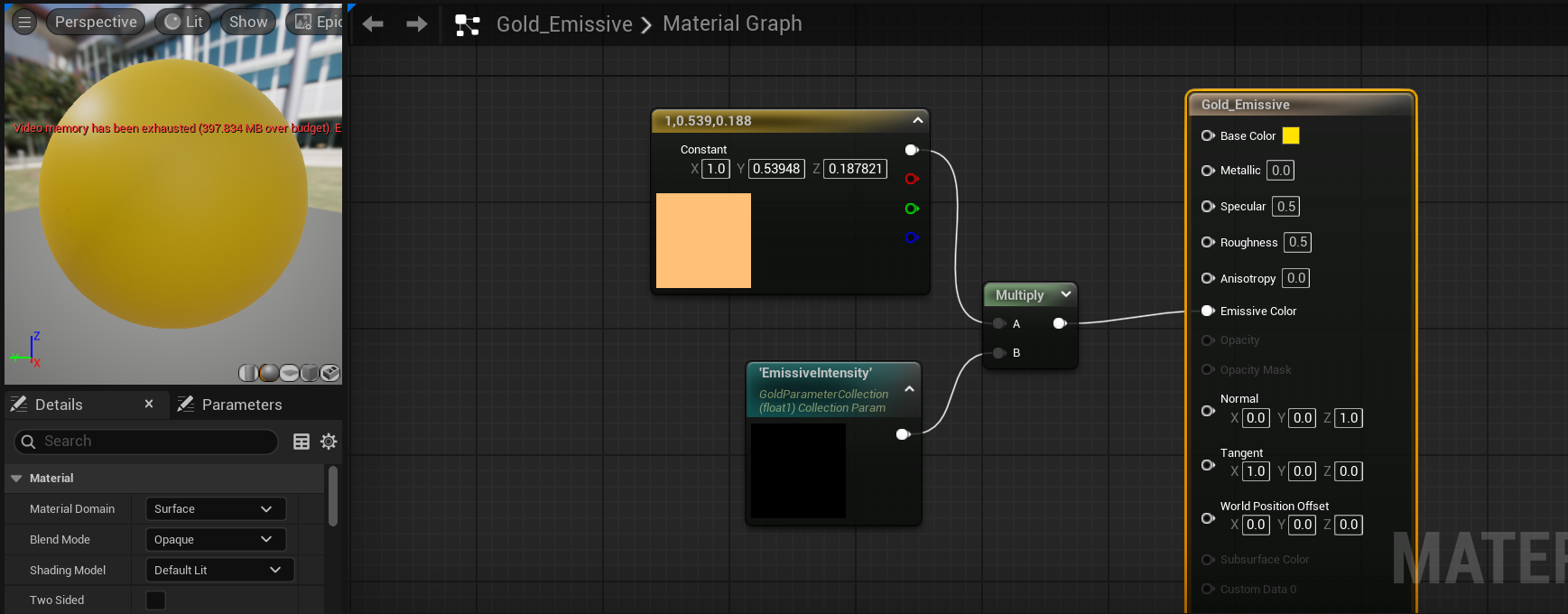Click the Constant node red output pin
This screenshot has width=1568, height=614.
click(912, 179)
